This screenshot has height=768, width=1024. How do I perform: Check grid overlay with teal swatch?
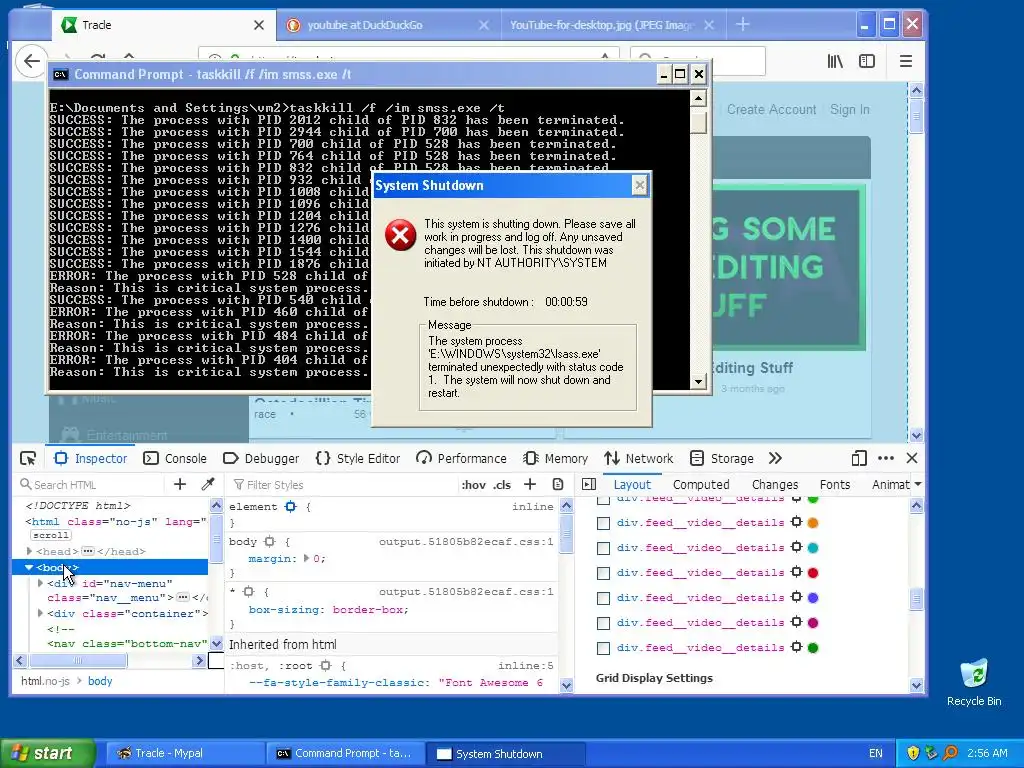(603, 548)
